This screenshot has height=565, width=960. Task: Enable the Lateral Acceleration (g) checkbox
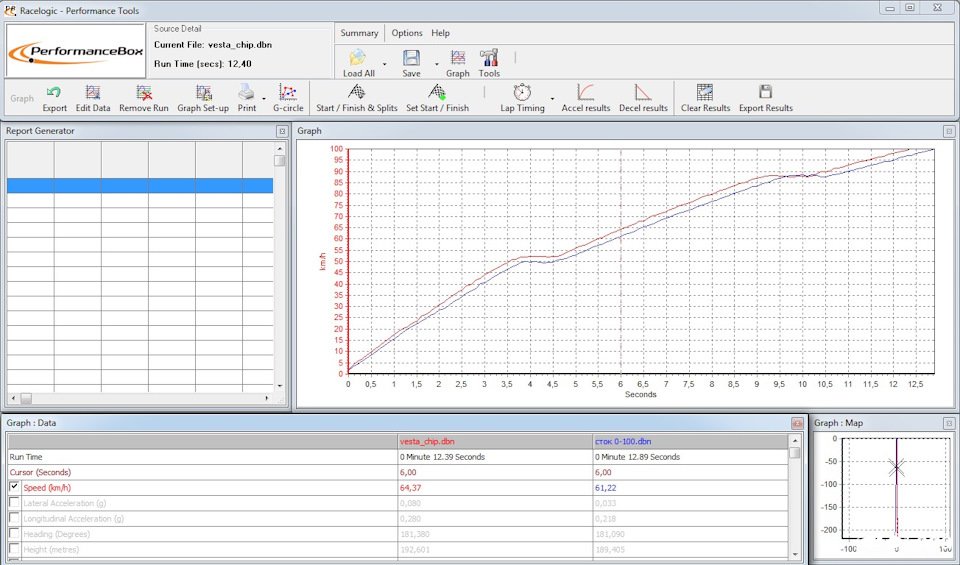[x=14, y=503]
